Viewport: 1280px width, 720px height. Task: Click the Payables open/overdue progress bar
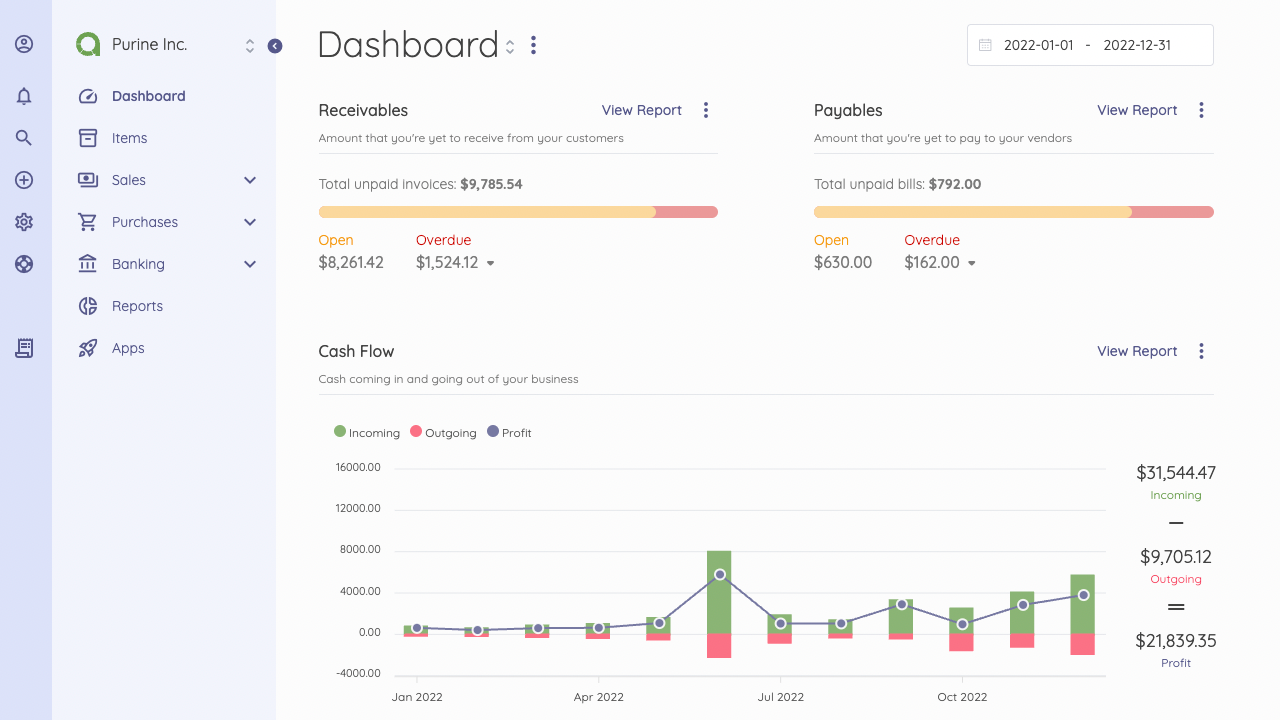click(x=1014, y=212)
